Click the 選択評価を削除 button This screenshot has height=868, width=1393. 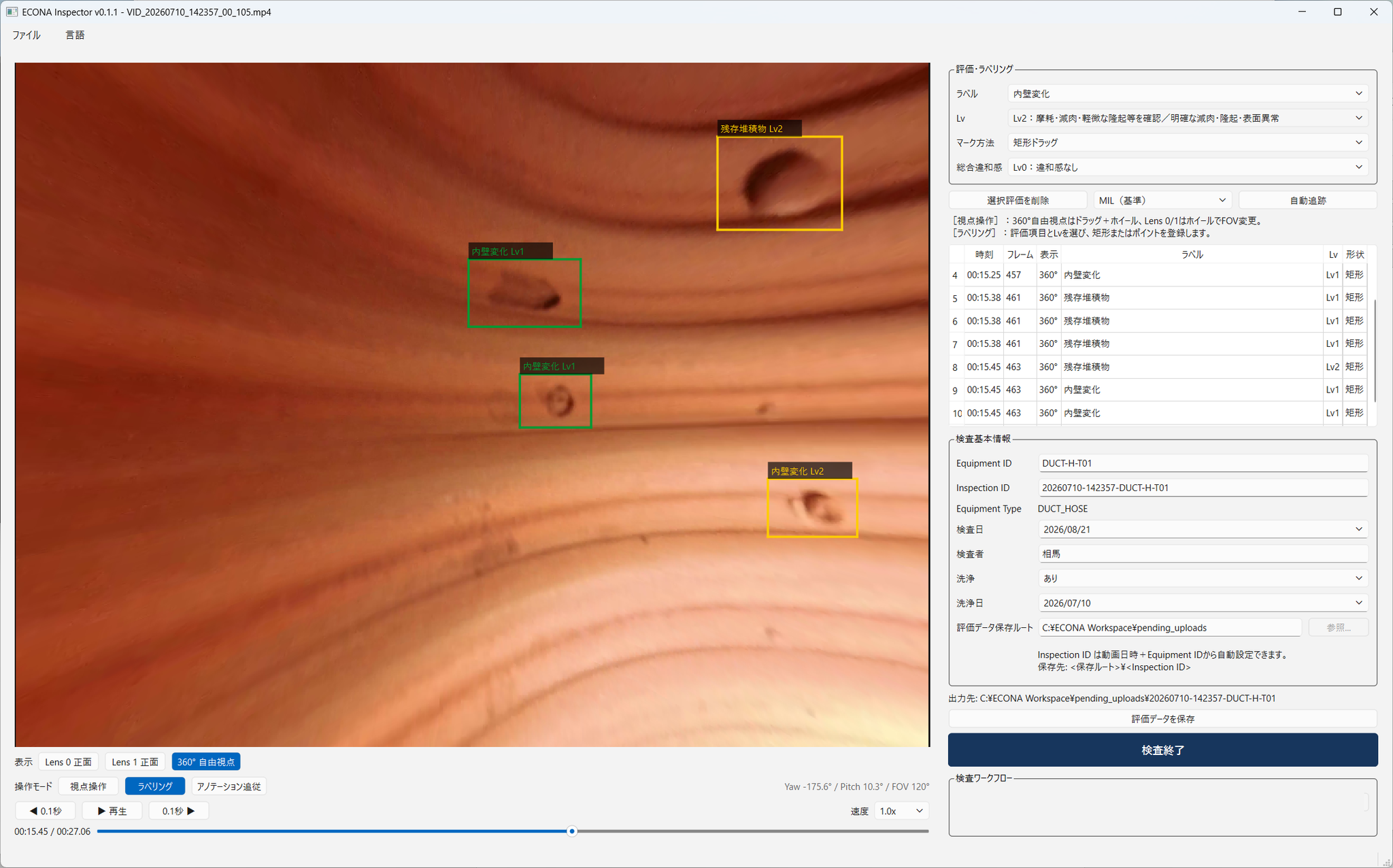1018,200
